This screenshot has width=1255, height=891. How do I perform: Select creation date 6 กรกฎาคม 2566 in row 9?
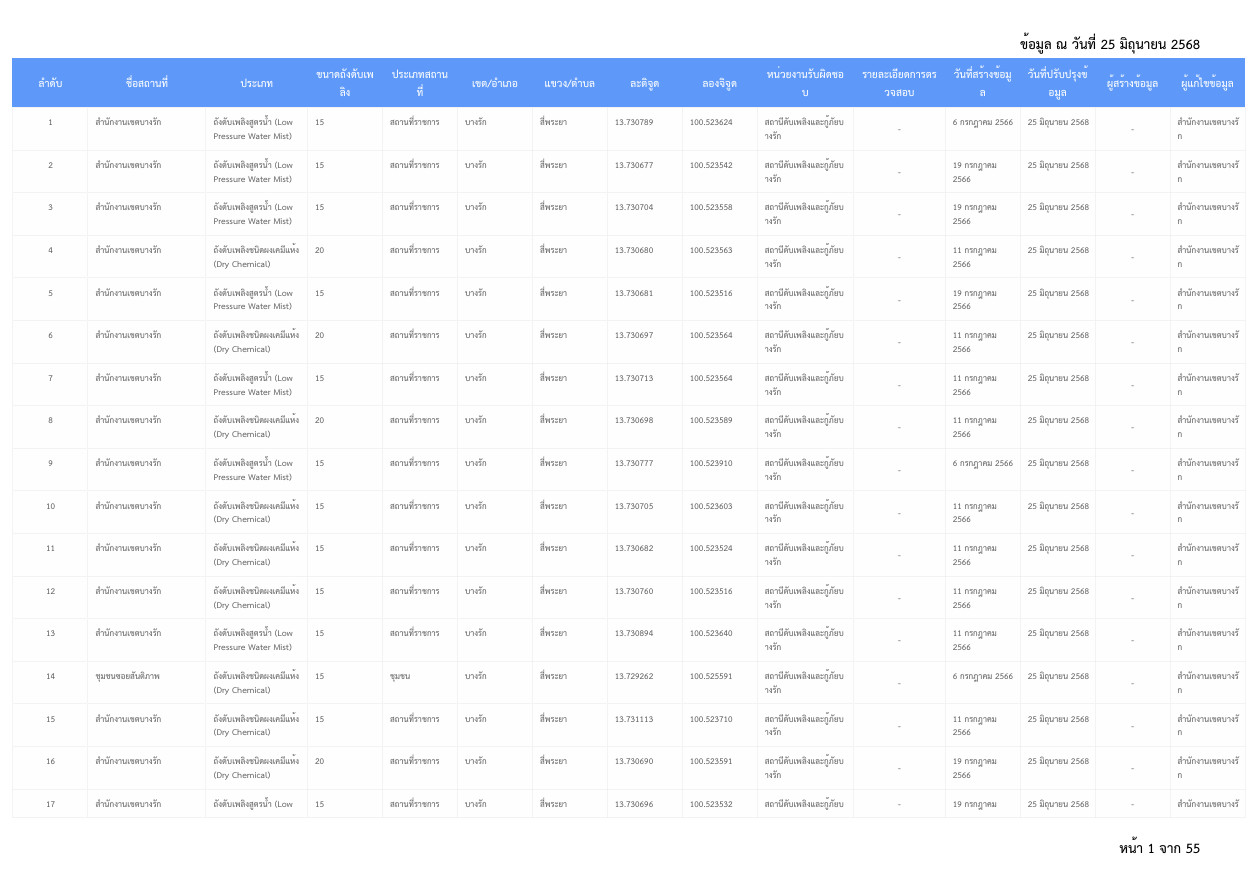(x=983, y=463)
